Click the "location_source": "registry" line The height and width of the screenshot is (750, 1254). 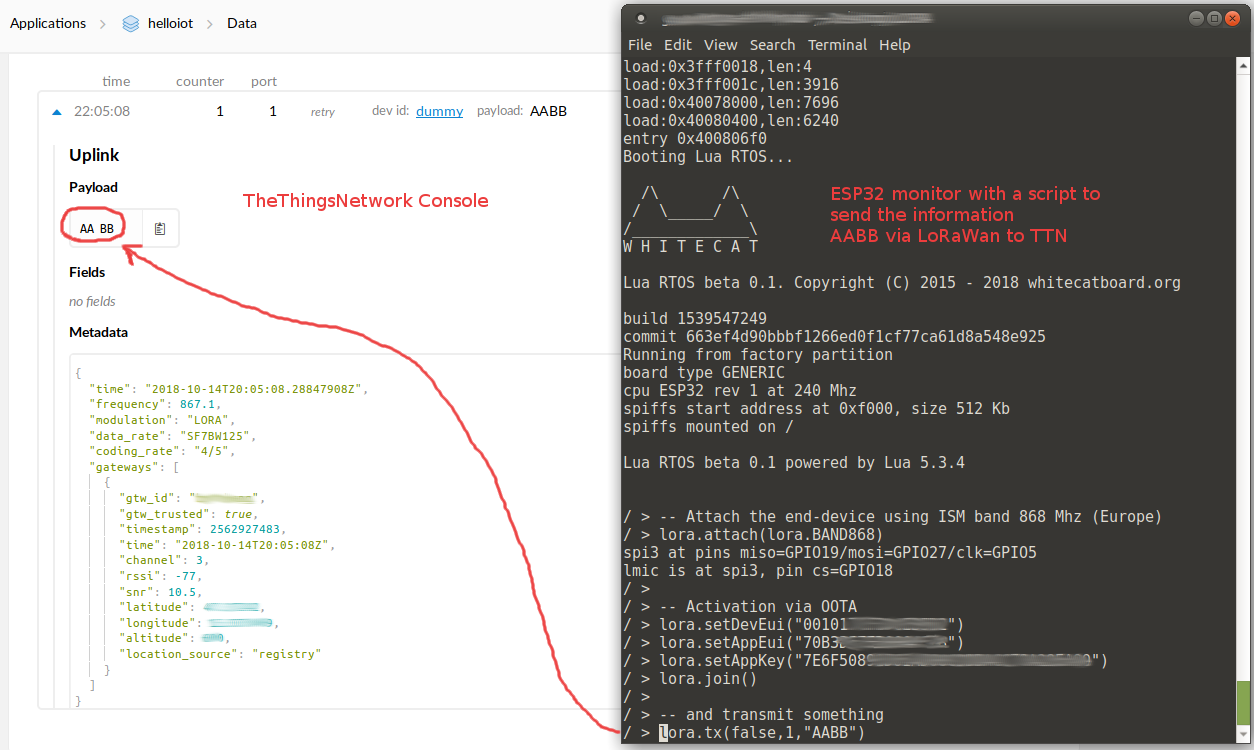point(220,654)
